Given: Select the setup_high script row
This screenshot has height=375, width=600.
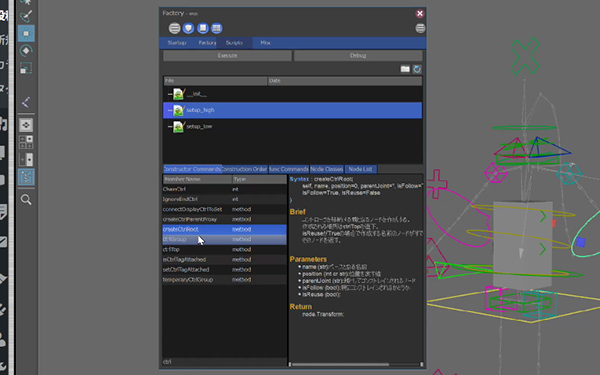Looking at the screenshot, I should [x=293, y=110].
